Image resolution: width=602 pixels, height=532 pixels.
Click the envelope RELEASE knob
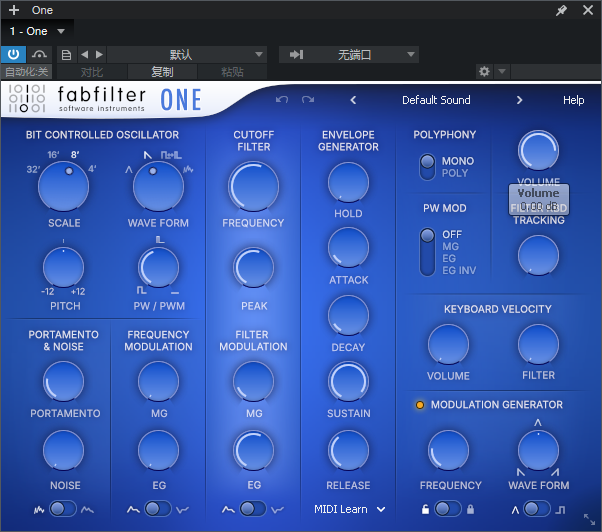[x=348, y=450]
